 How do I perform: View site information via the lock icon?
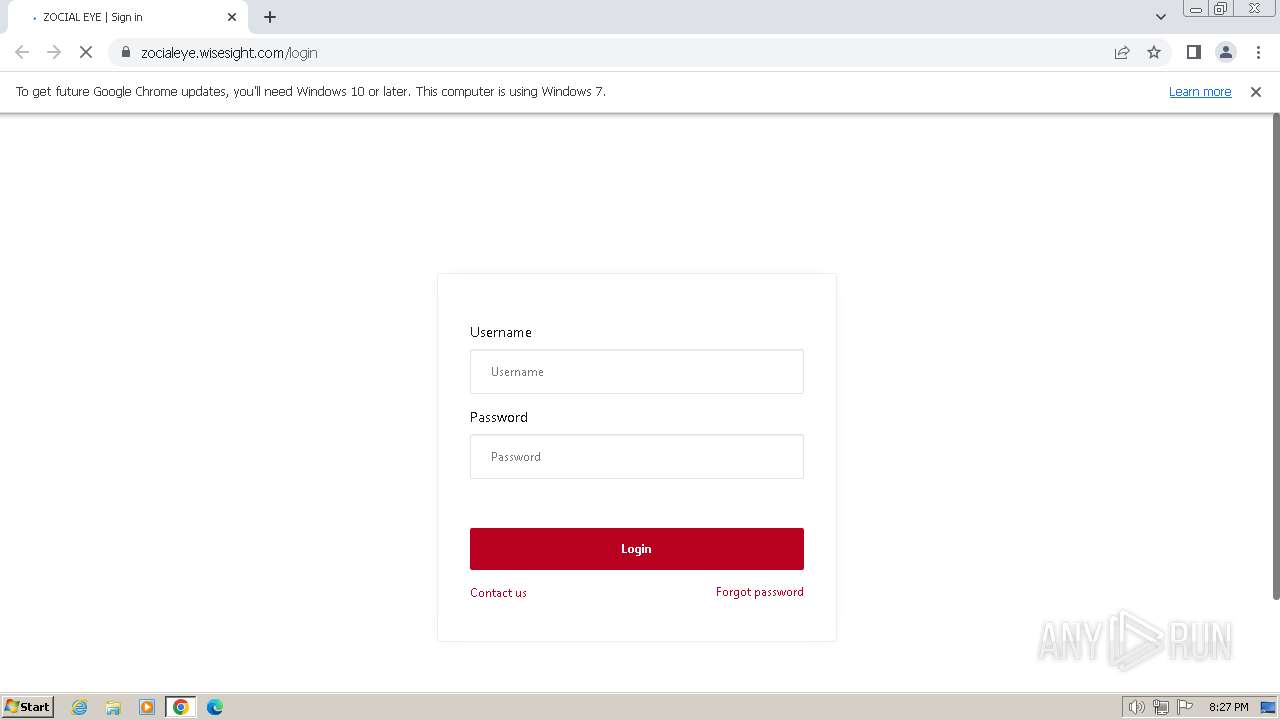click(x=126, y=52)
